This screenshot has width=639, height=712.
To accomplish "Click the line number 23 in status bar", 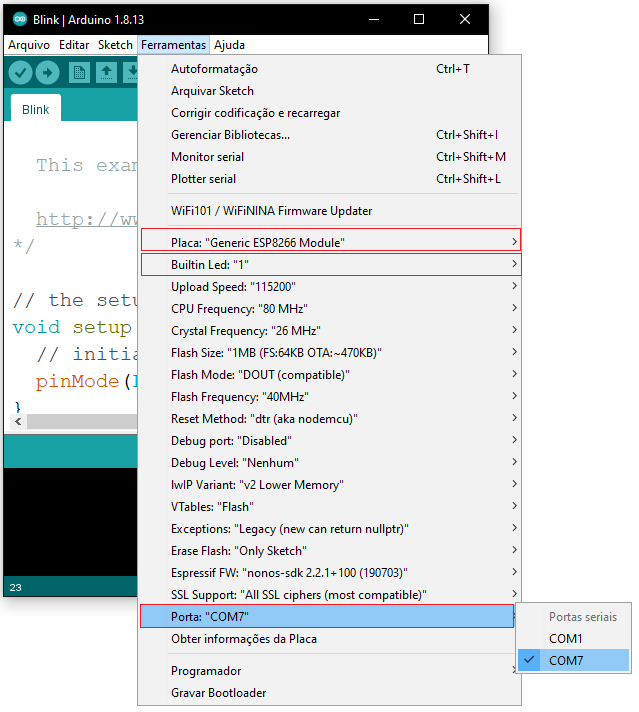I will pyautogui.click(x=15, y=588).
